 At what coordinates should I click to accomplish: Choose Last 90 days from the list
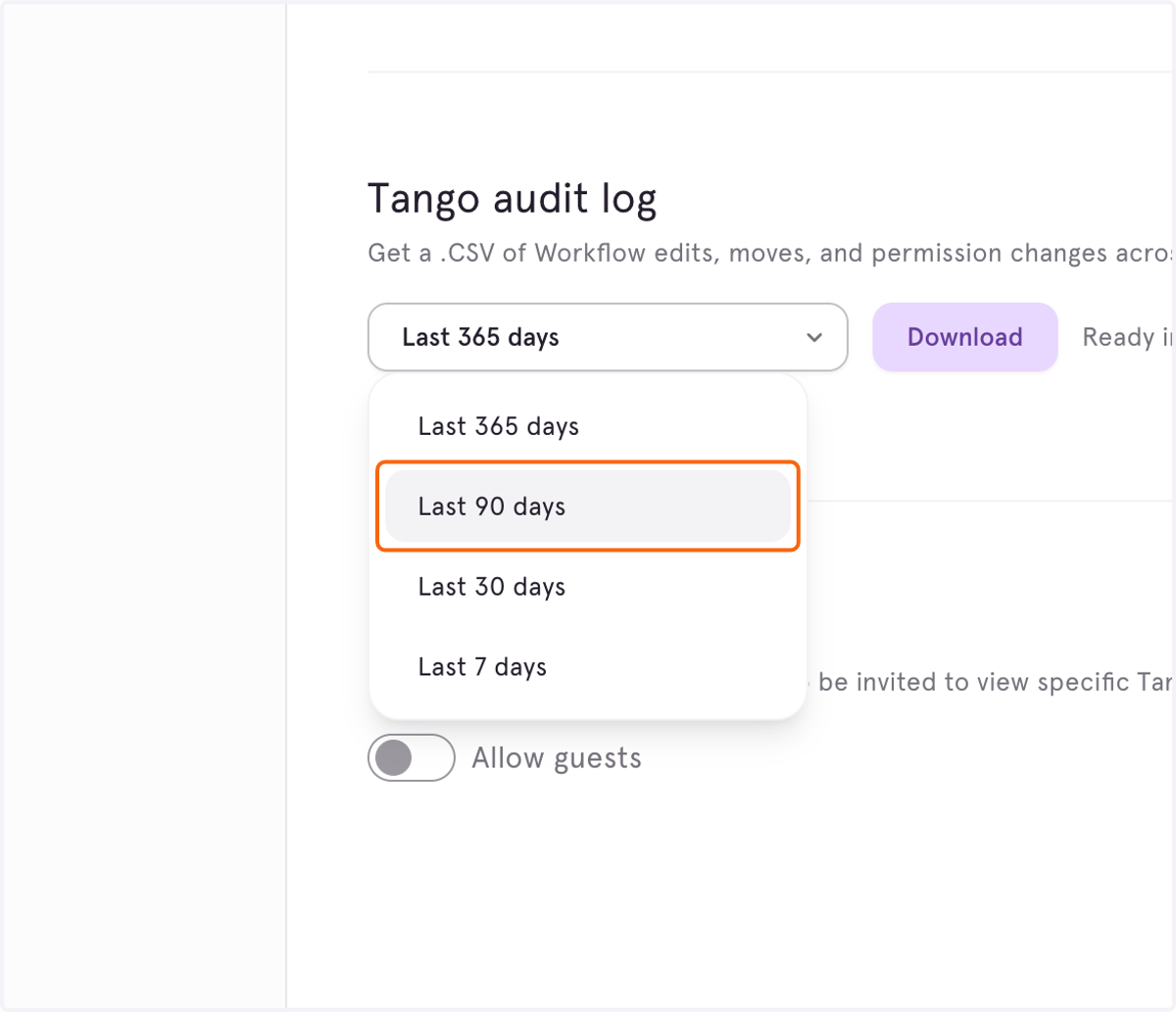pyautogui.click(x=588, y=506)
